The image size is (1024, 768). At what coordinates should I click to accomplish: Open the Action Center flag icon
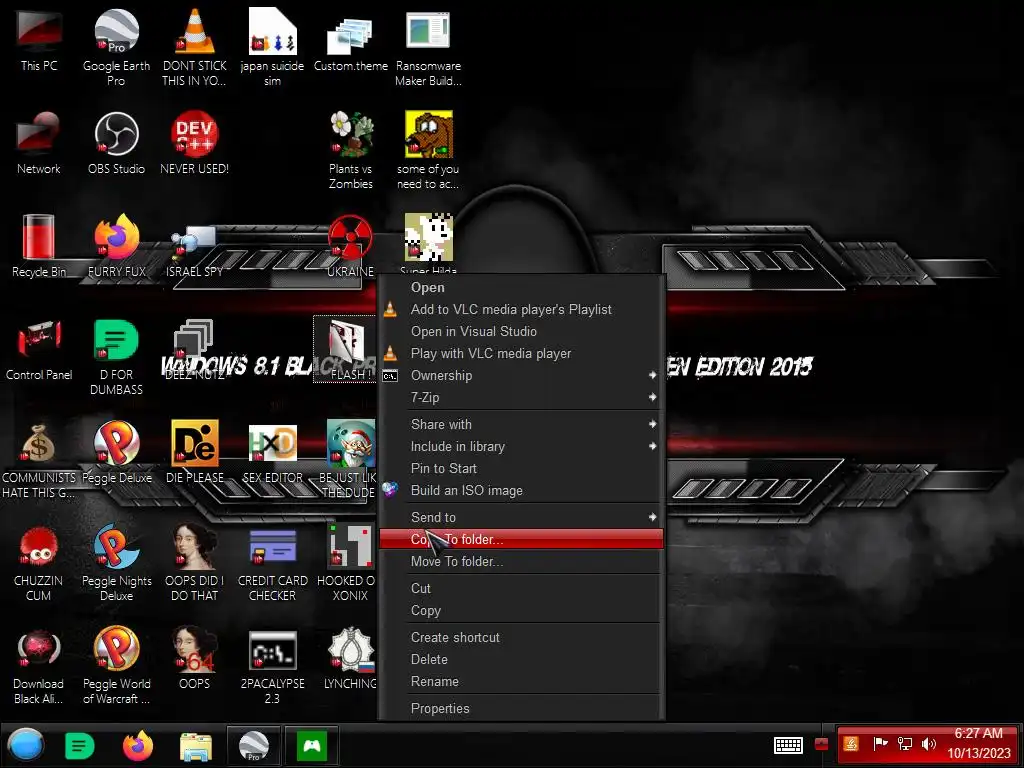click(880, 744)
